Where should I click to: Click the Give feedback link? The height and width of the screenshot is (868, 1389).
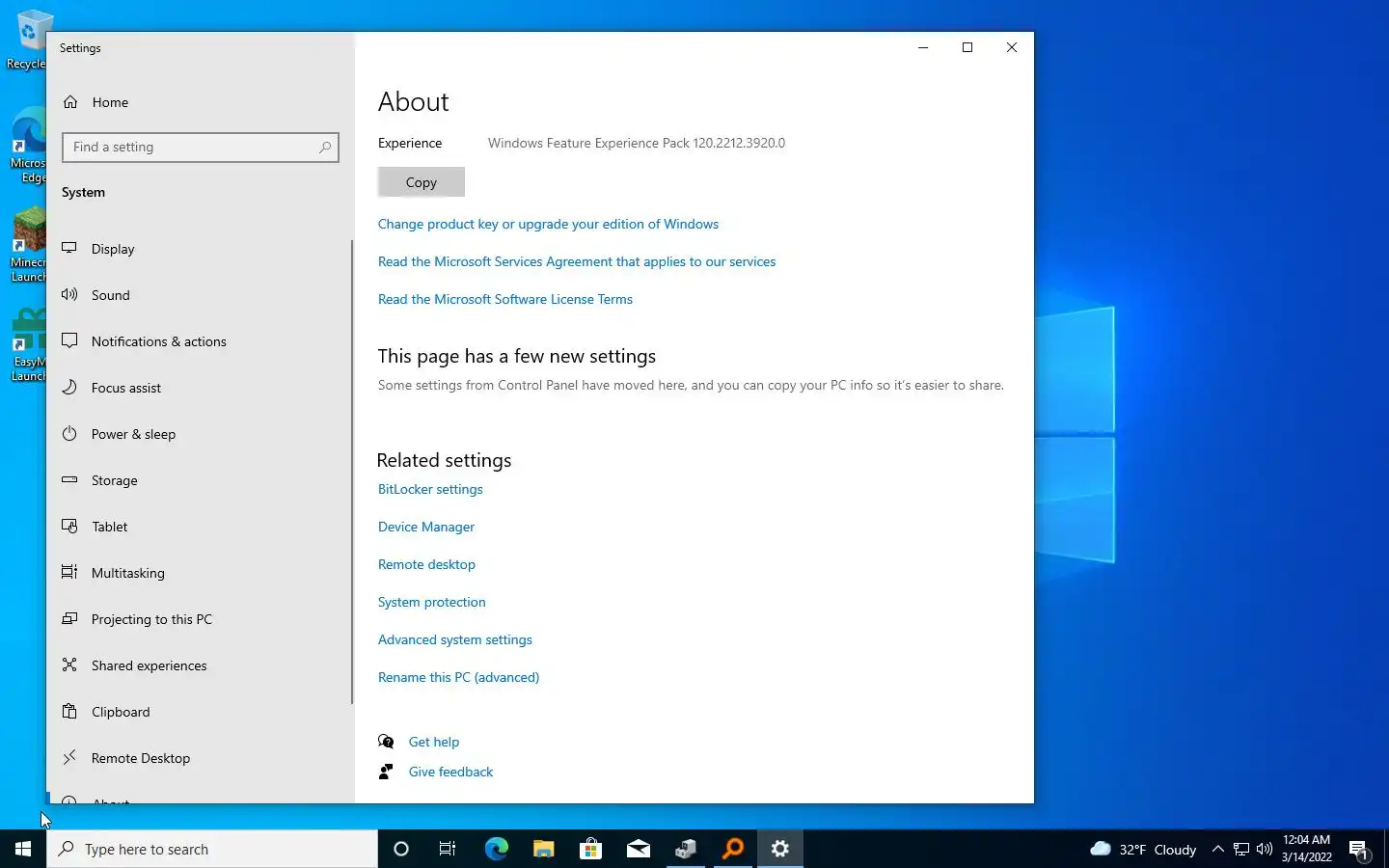coord(450,772)
